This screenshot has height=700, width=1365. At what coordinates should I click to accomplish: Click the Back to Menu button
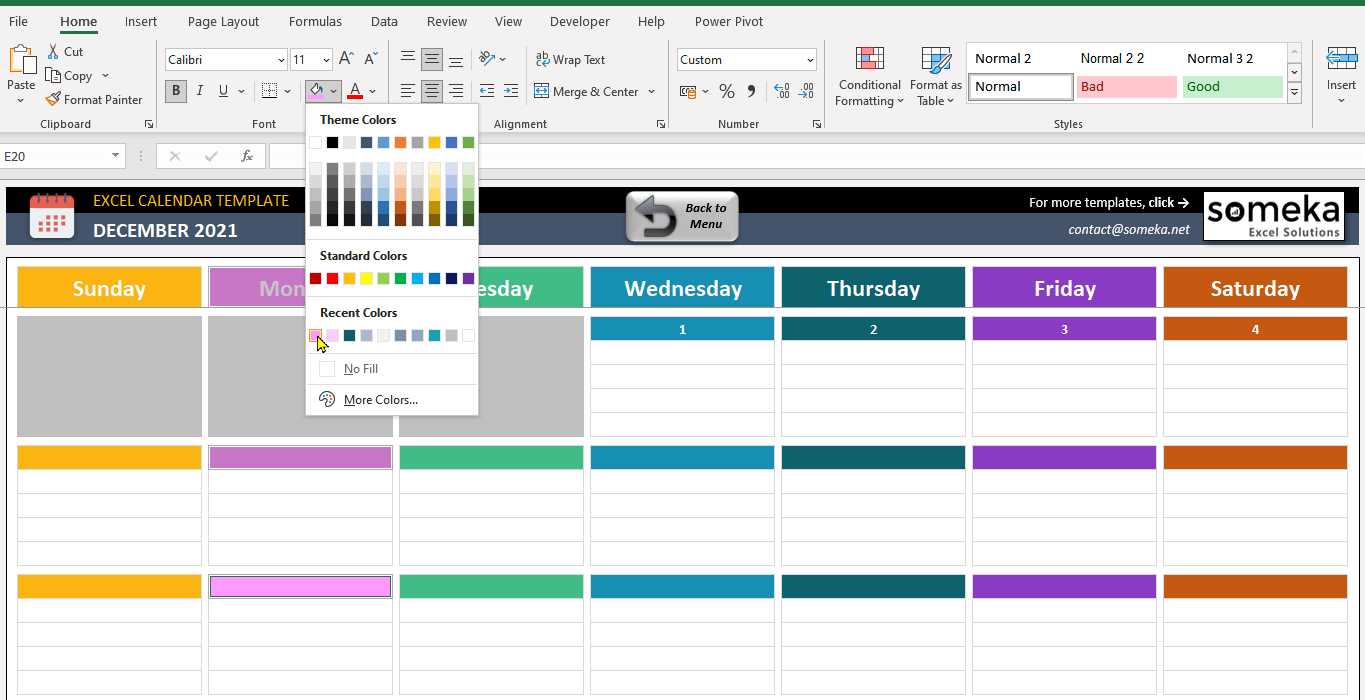682,216
